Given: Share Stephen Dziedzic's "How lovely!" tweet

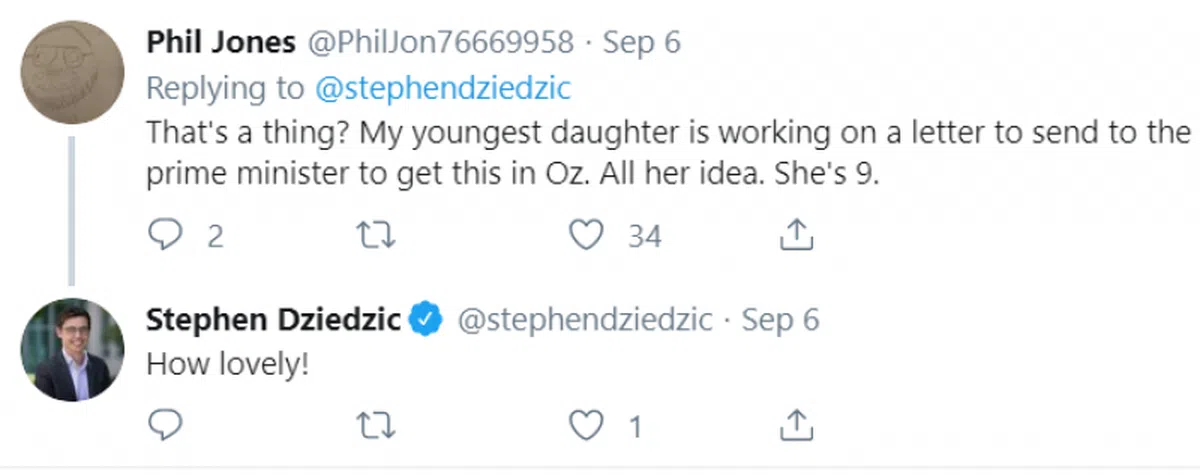Looking at the screenshot, I should tap(793, 427).
